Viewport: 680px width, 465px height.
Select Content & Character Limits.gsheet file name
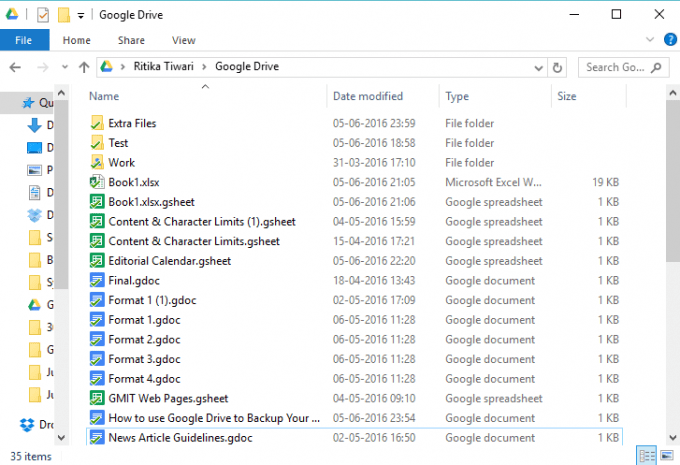pos(194,241)
